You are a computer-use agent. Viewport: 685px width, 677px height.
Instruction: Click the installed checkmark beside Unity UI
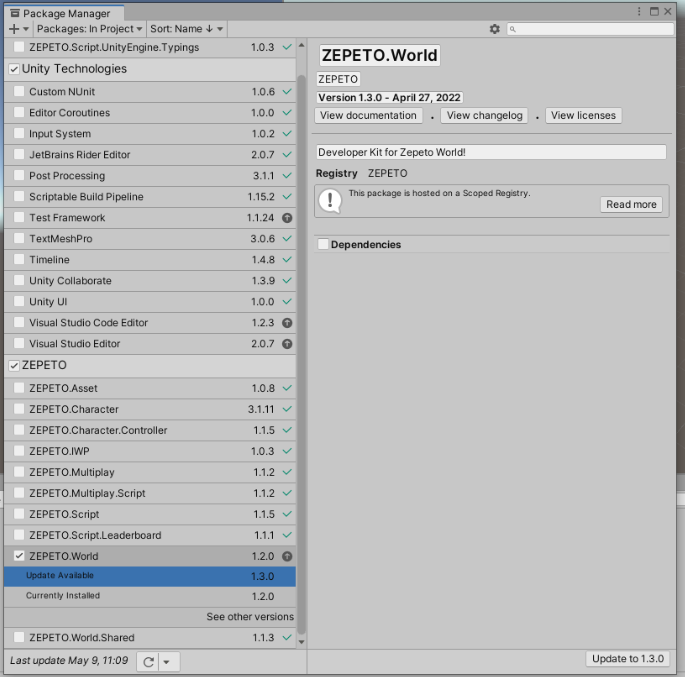click(x=287, y=301)
